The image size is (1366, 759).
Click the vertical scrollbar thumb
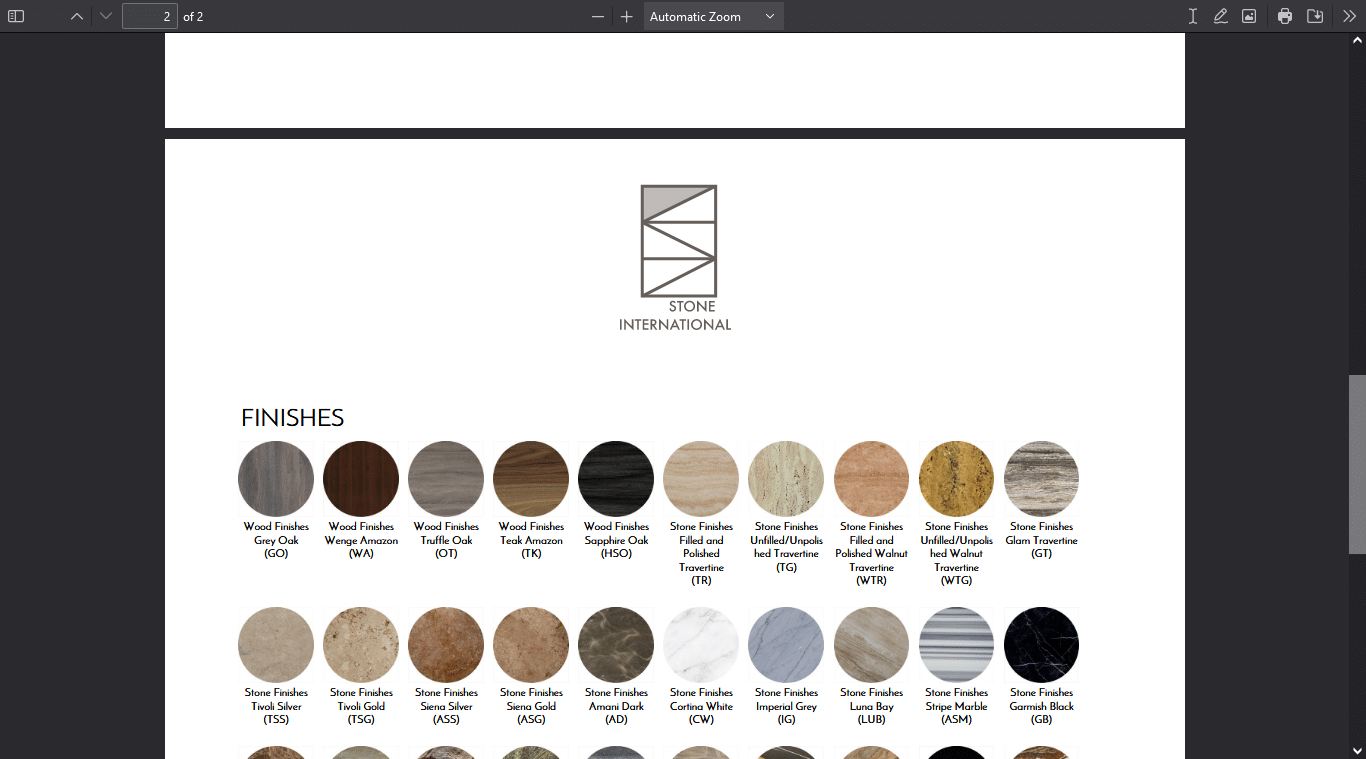pos(1357,464)
